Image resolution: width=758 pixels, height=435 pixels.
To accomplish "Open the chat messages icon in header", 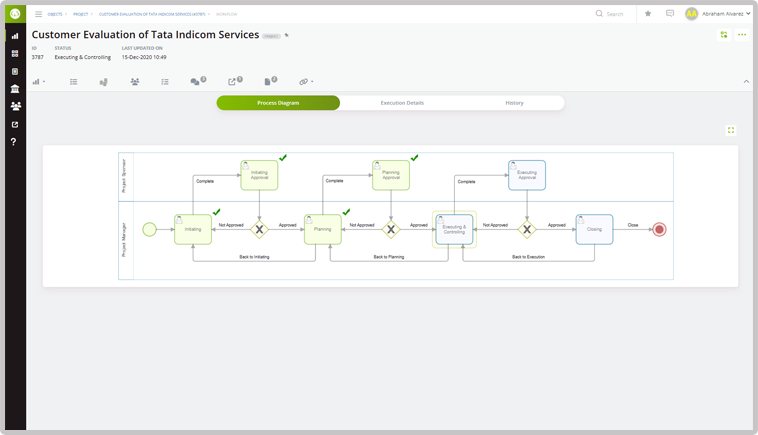I will point(670,14).
